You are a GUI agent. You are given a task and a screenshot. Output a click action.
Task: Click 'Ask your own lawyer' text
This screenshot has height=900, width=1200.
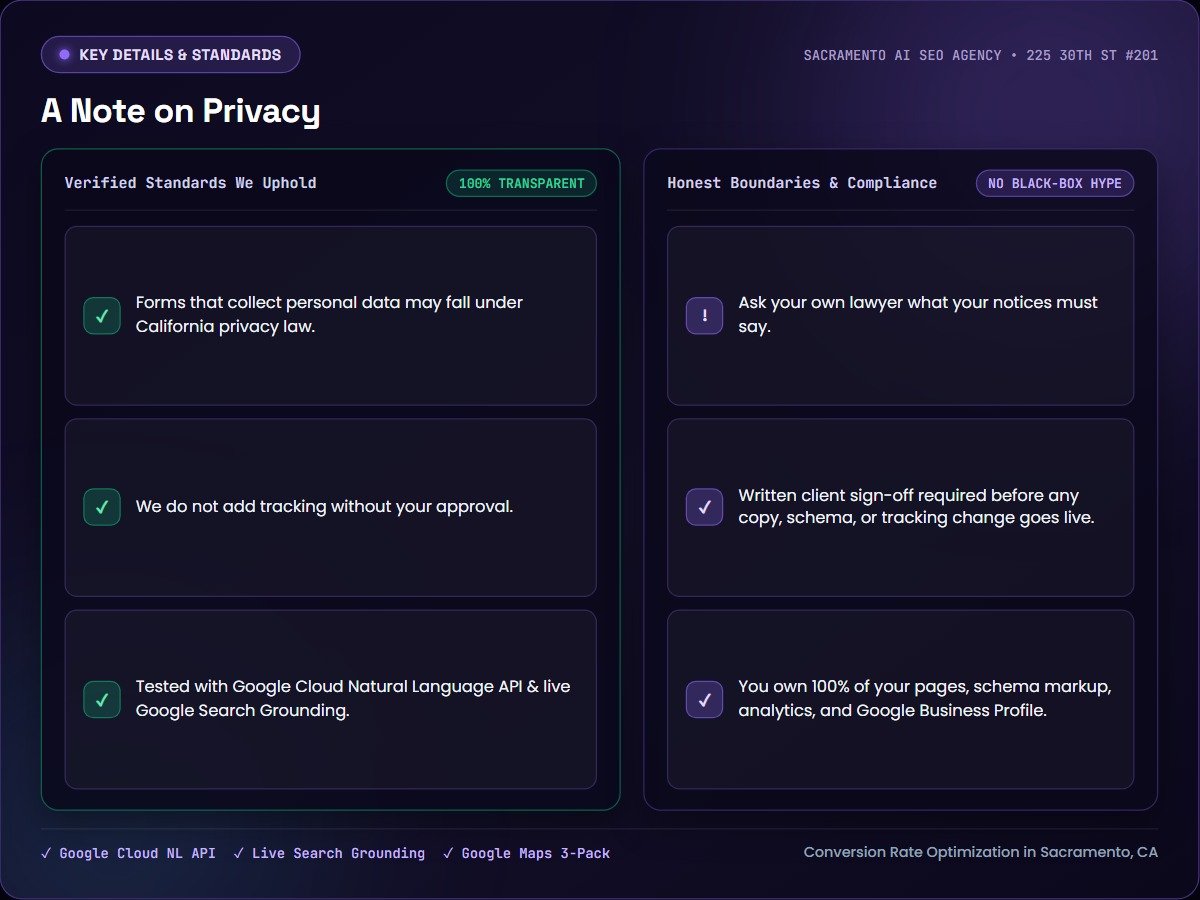click(918, 314)
